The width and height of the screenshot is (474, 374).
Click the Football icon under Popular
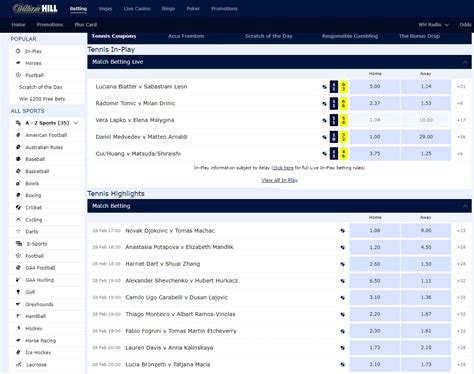18,75
